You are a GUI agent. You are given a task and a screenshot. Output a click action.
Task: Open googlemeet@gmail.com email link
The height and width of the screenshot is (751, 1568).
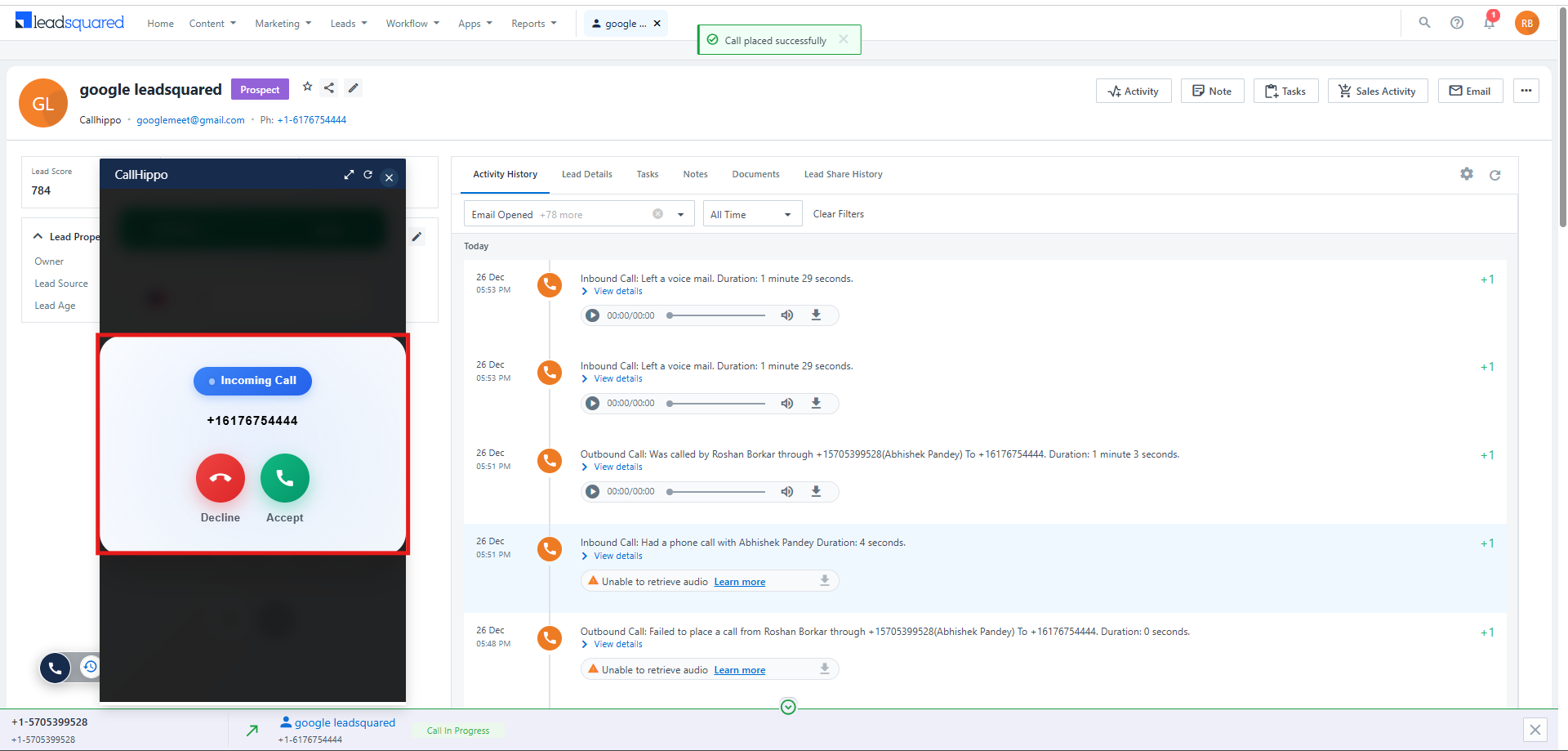click(x=190, y=120)
